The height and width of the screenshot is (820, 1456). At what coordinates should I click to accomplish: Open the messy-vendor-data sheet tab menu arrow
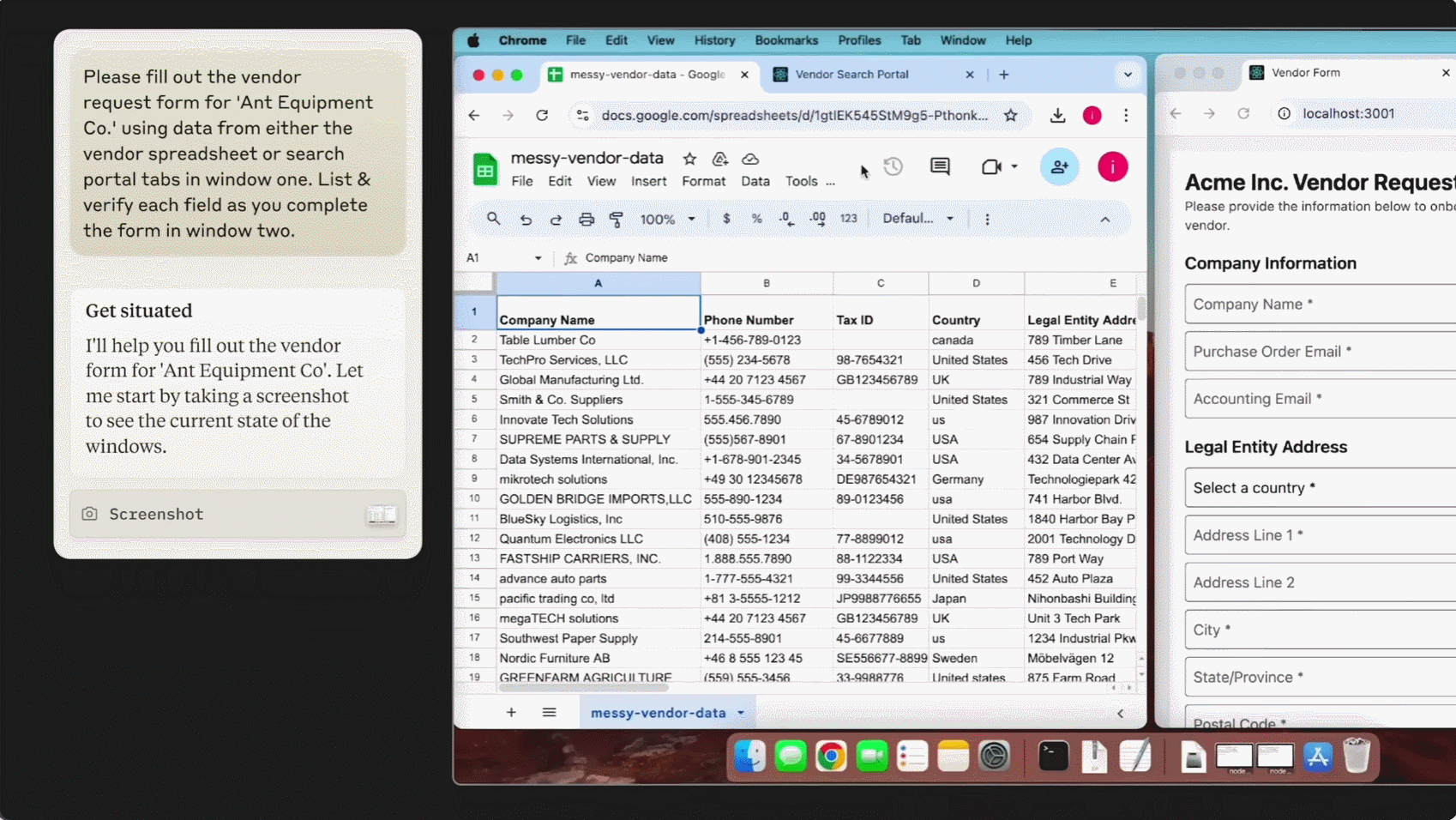pyautogui.click(x=741, y=713)
